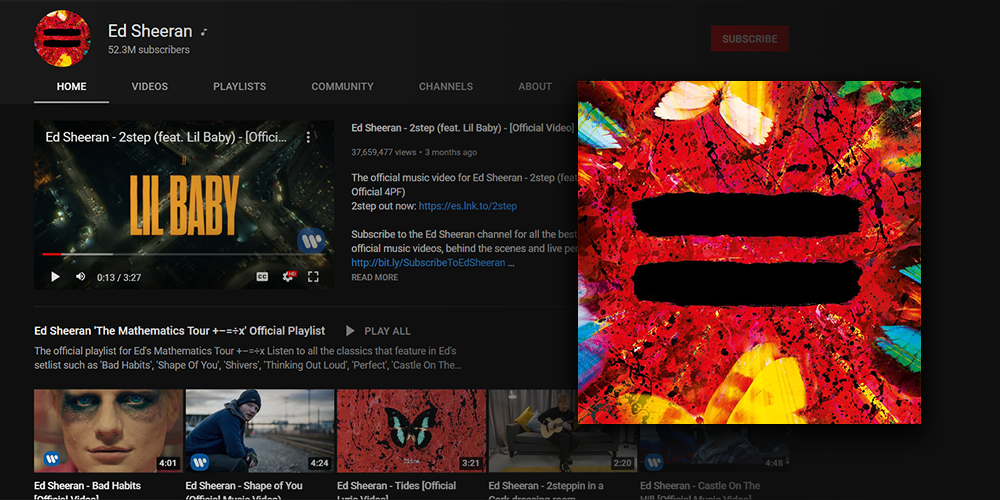The height and width of the screenshot is (500, 1000).
Task: Open the Bad Habits video thumbnail
Action: click(x=108, y=431)
